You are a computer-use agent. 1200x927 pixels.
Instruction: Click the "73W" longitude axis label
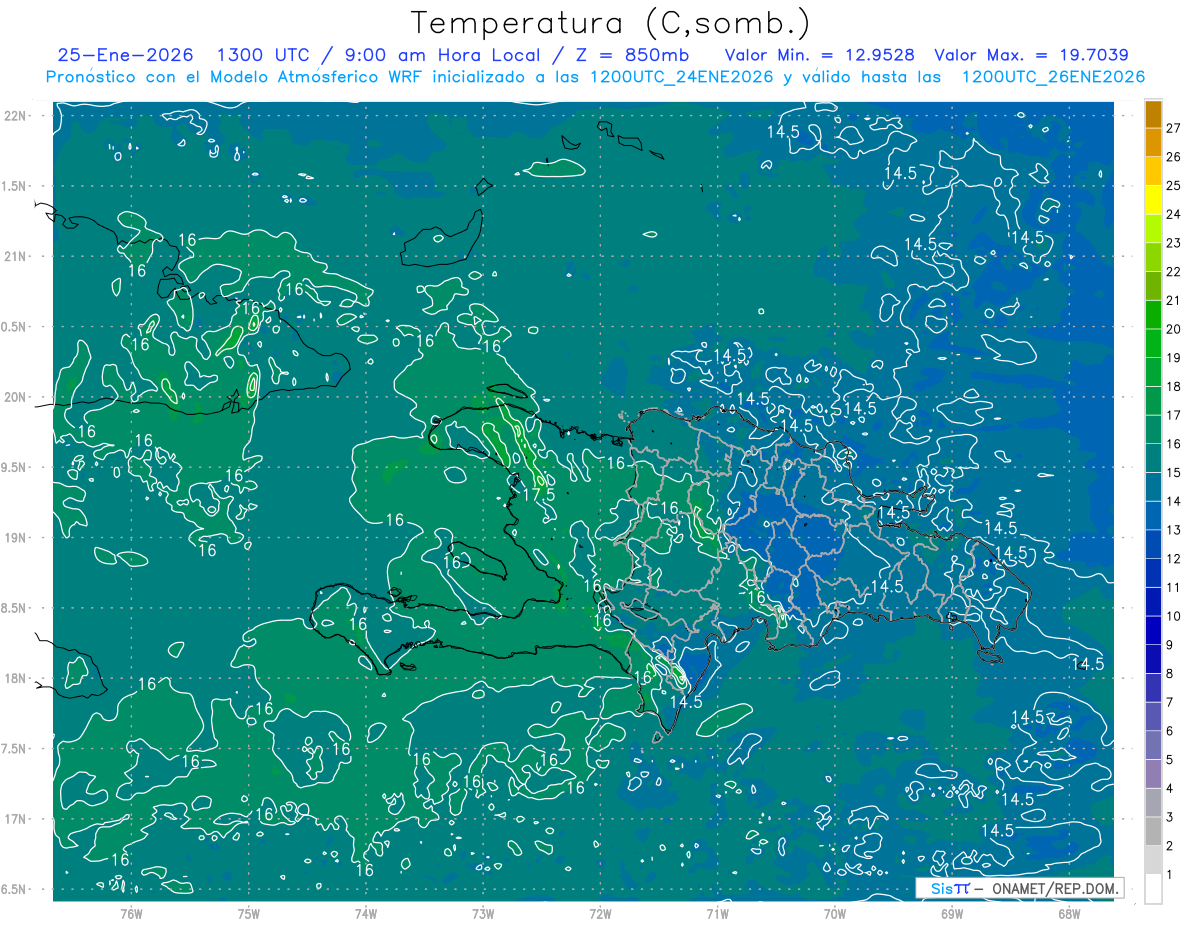point(483,914)
